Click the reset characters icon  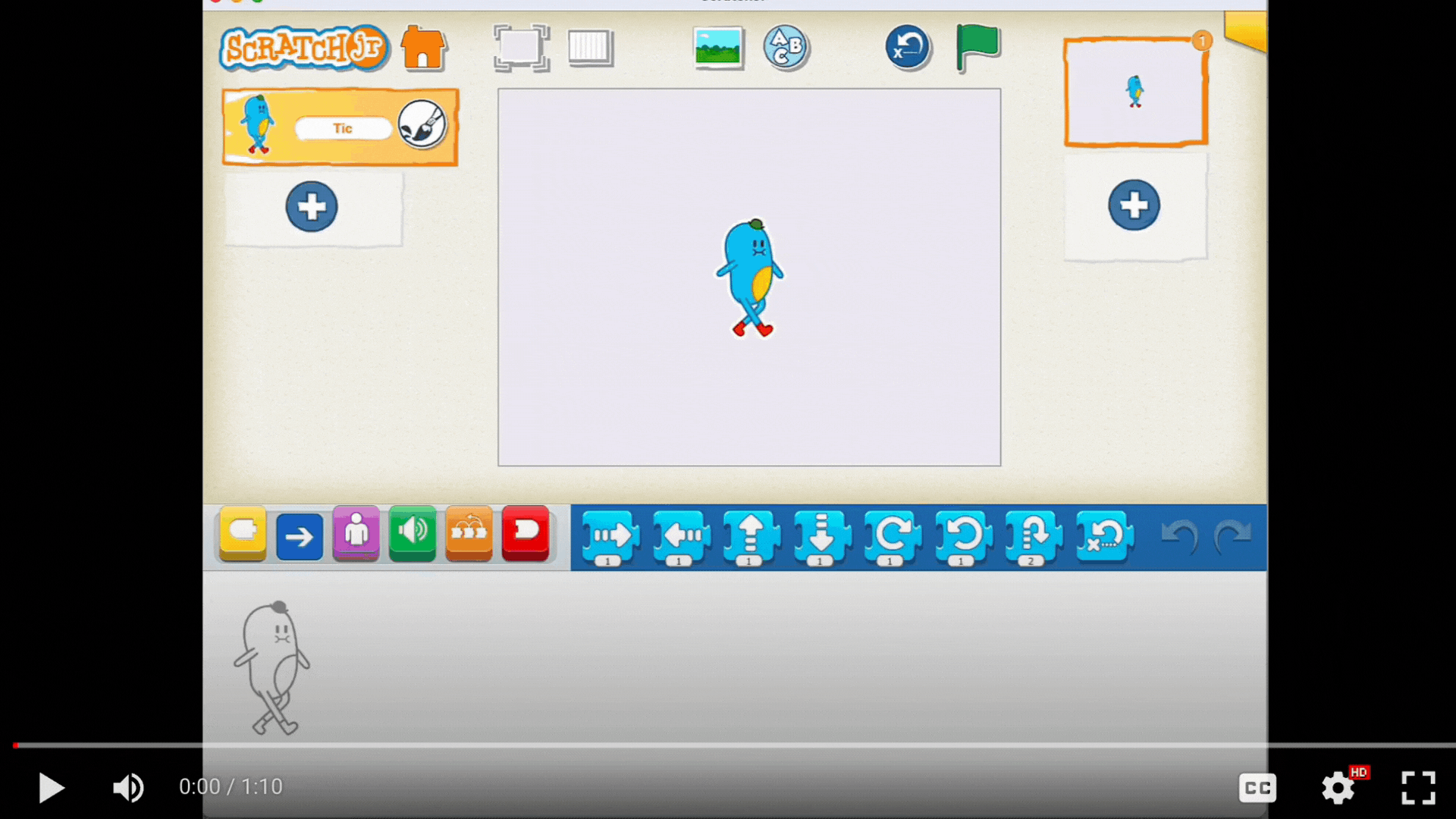[x=907, y=48]
